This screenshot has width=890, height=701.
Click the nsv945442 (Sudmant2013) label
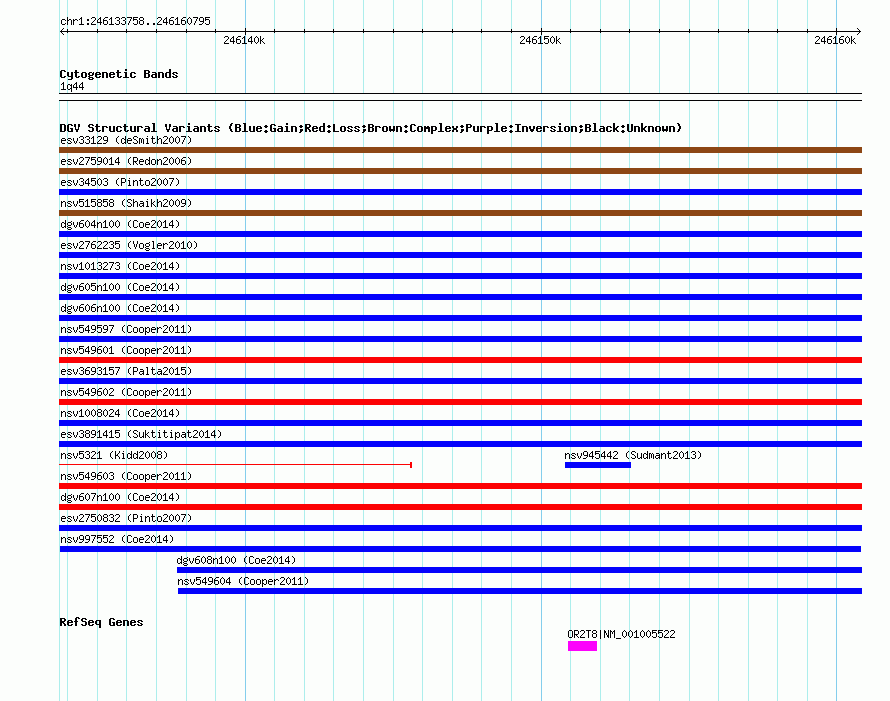coord(633,455)
